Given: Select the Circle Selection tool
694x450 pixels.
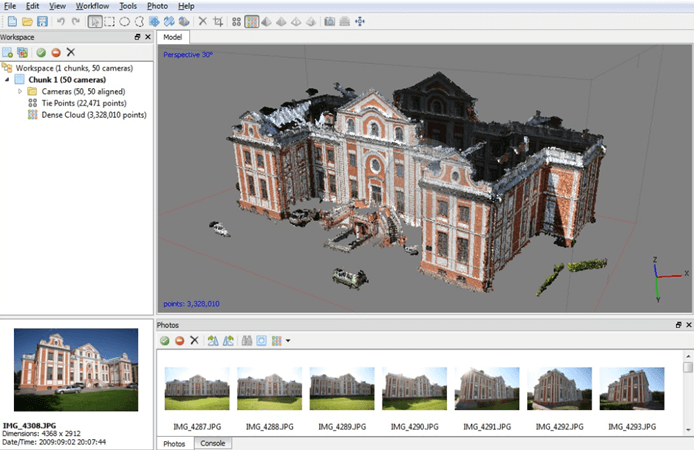Looking at the screenshot, I should pyautogui.click(x=124, y=21).
